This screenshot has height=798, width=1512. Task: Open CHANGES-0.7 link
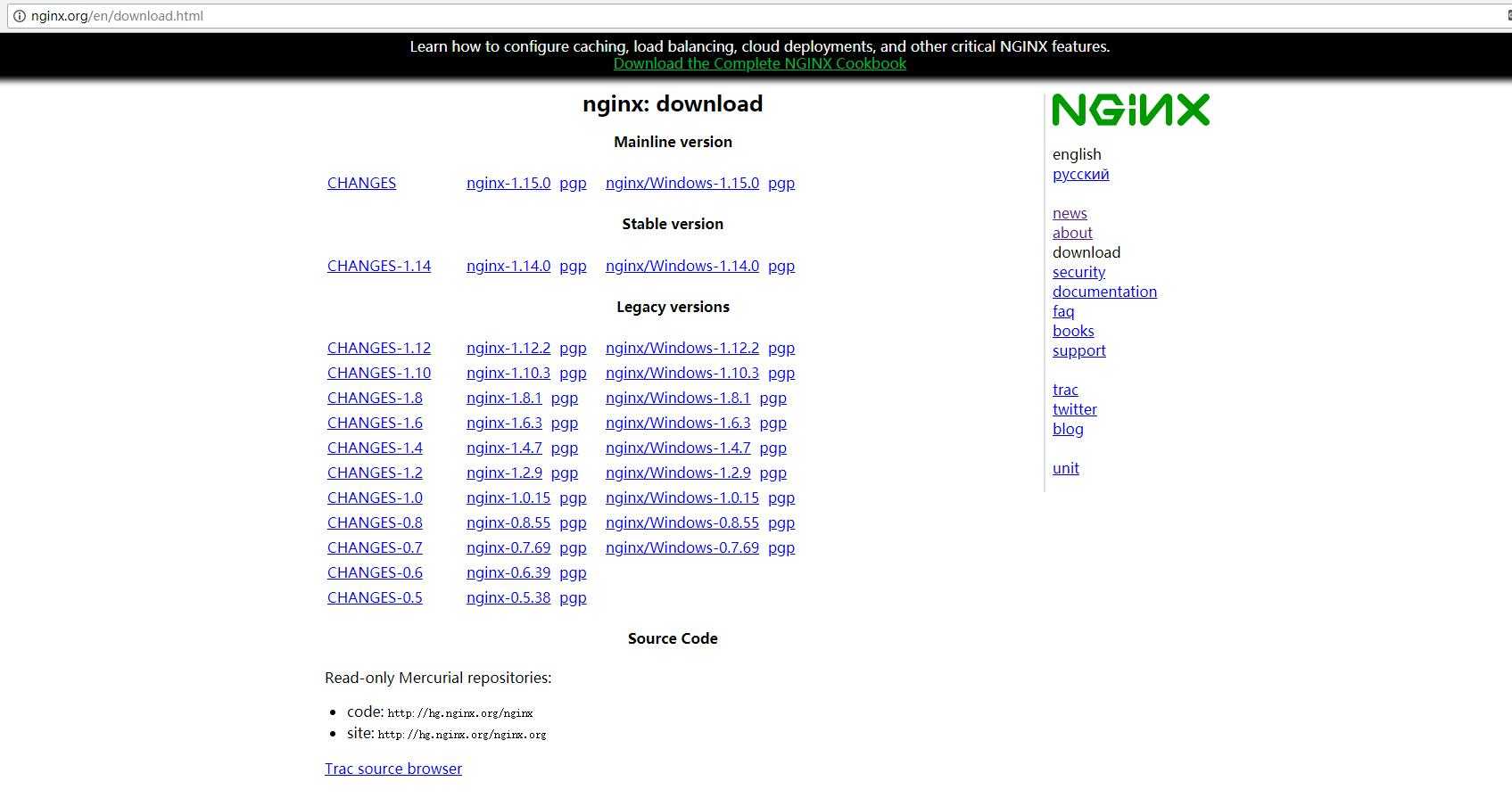coord(375,547)
